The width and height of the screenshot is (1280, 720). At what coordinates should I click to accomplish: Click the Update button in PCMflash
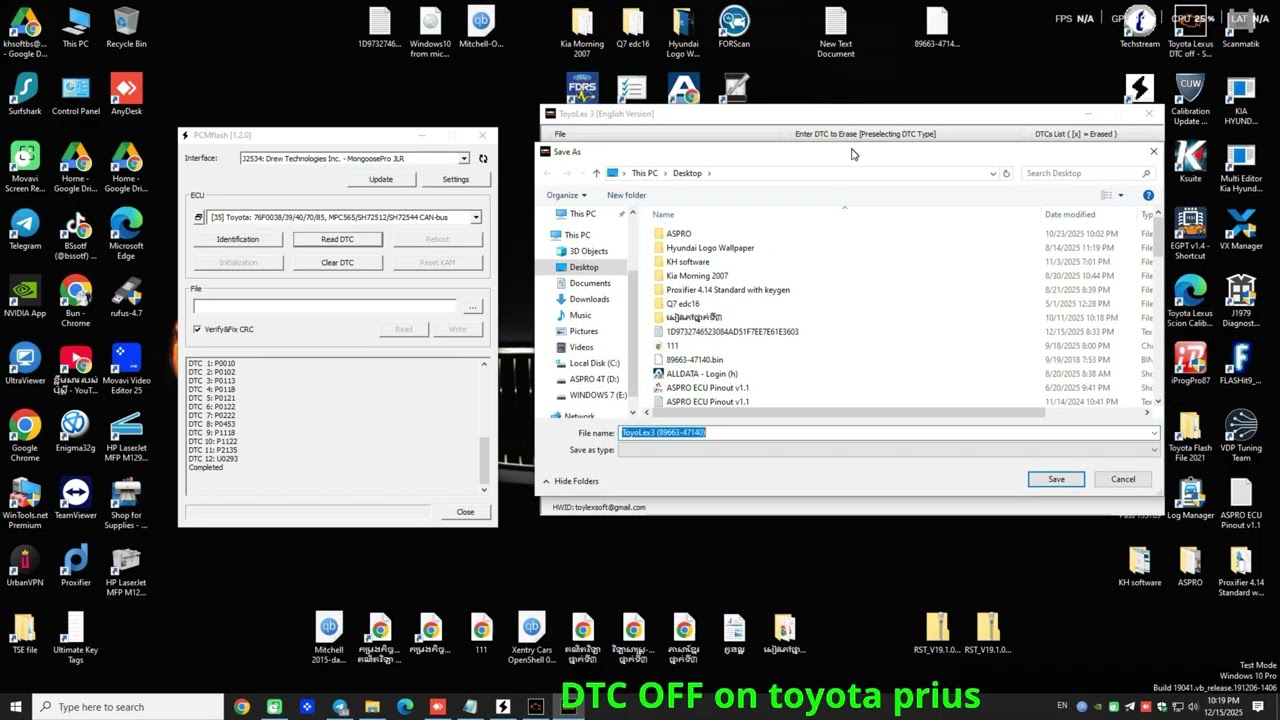click(x=381, y=179)
